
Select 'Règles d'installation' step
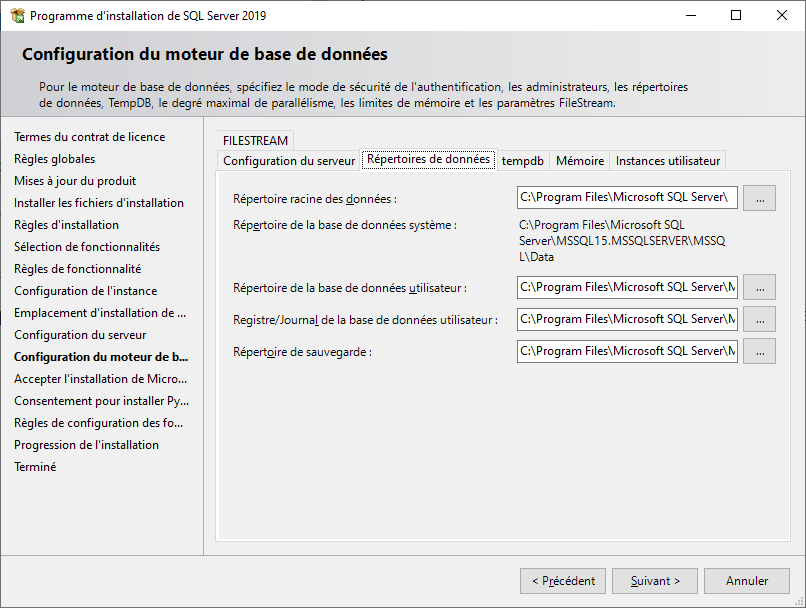[66, 225]
